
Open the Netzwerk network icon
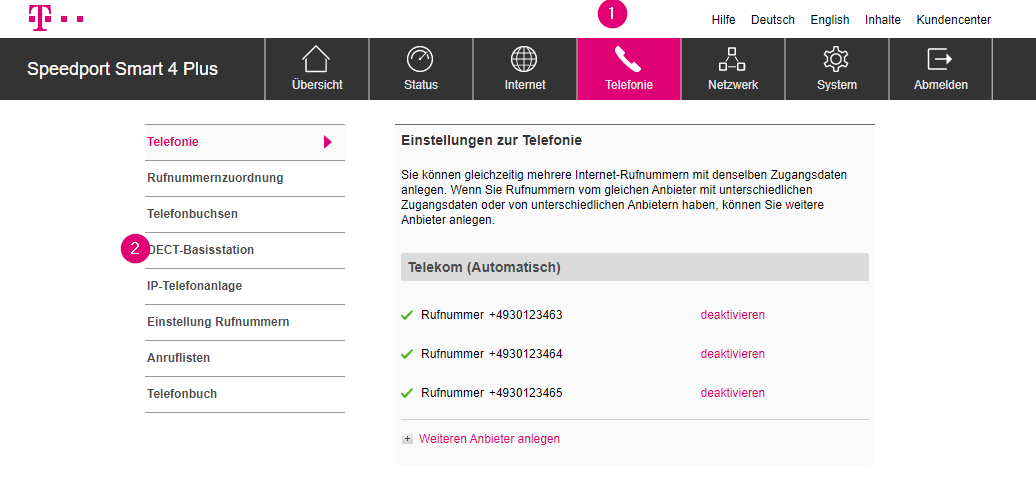click(732, 60)
